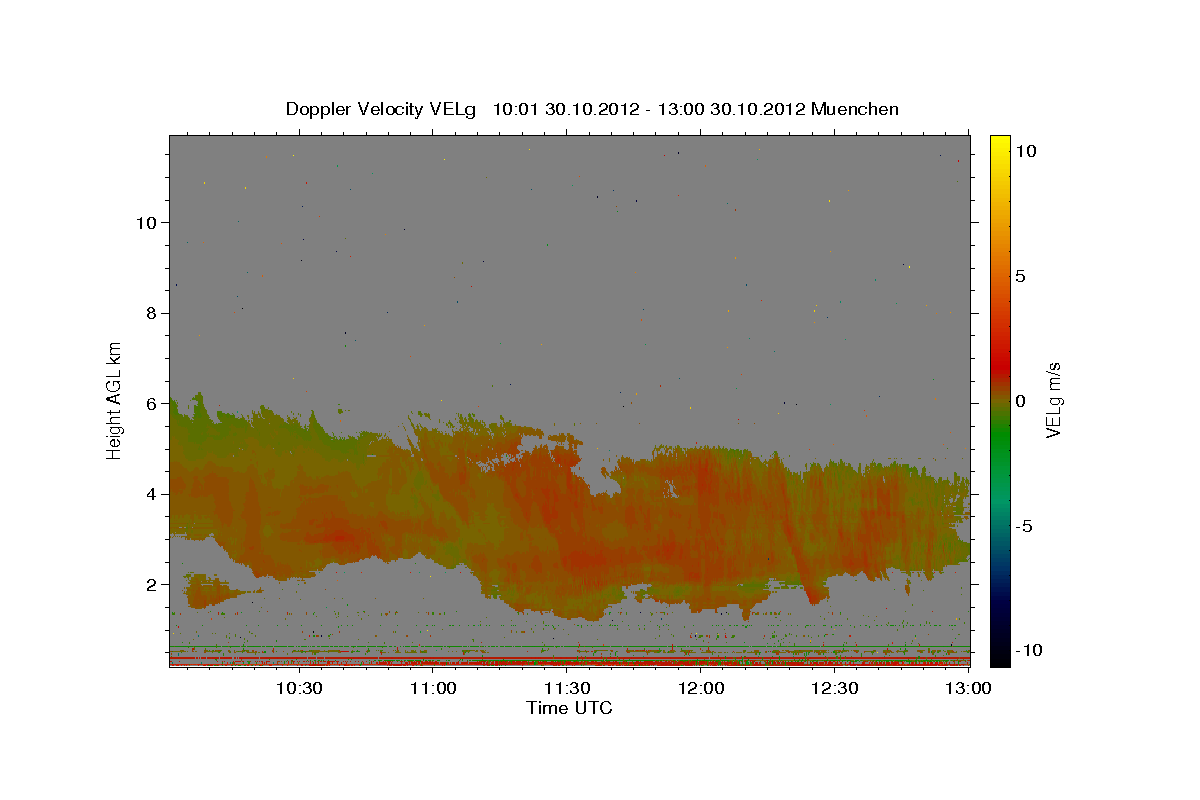Click the 12:30 time tick label

coord(835,688)
